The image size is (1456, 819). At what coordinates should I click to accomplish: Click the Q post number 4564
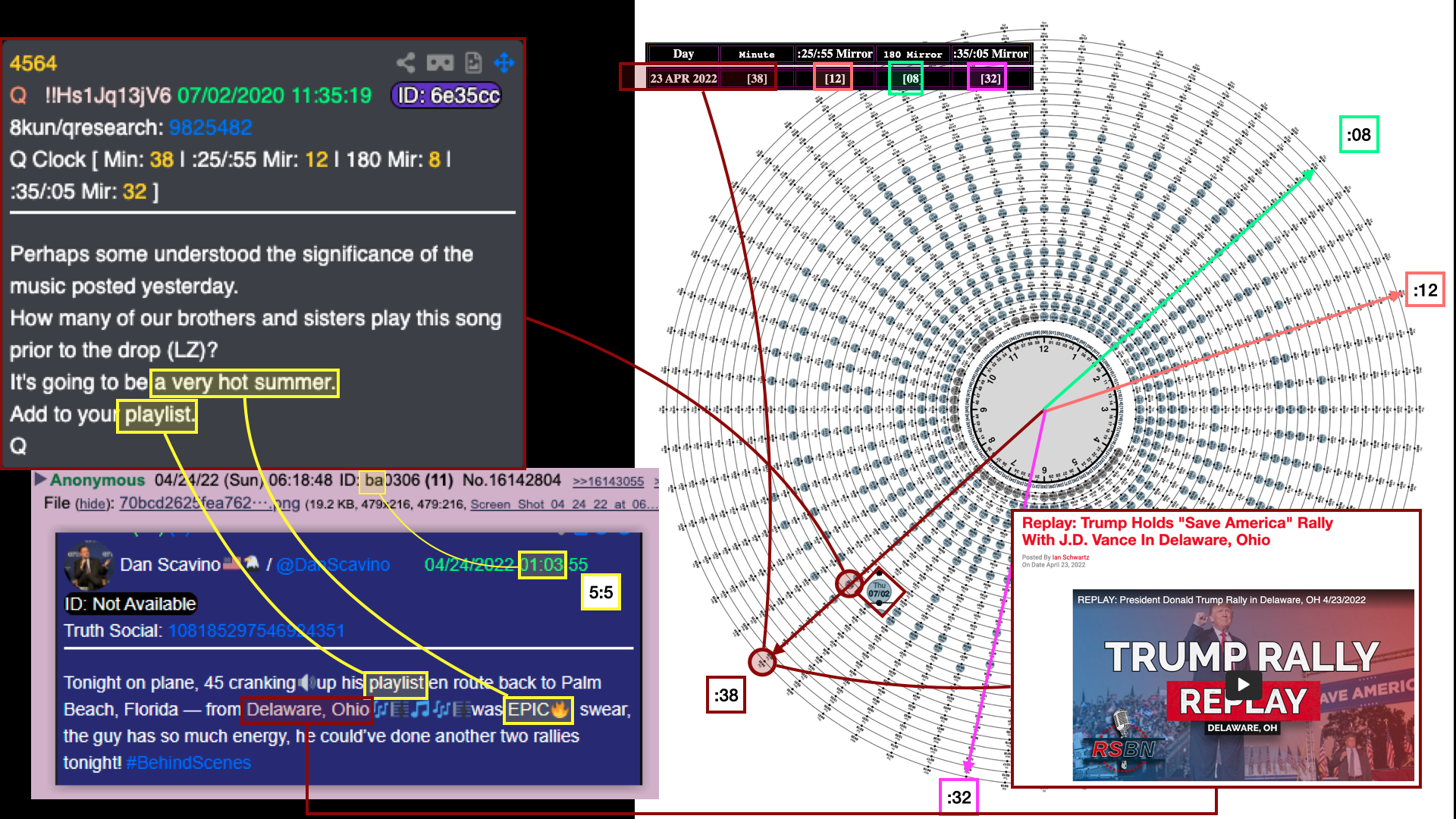(33, 64)
